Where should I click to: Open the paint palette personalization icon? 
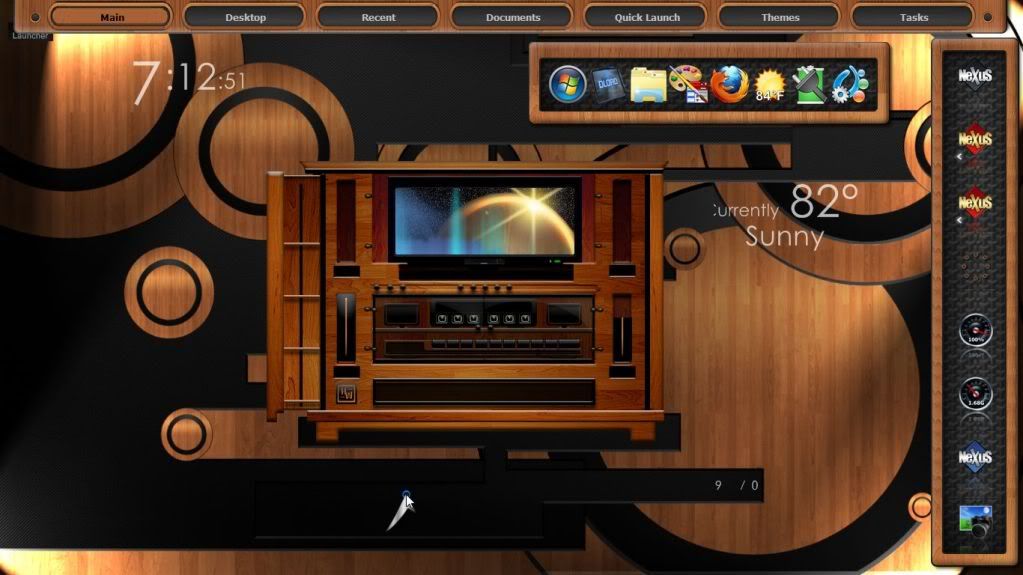[x=688, y=84]
